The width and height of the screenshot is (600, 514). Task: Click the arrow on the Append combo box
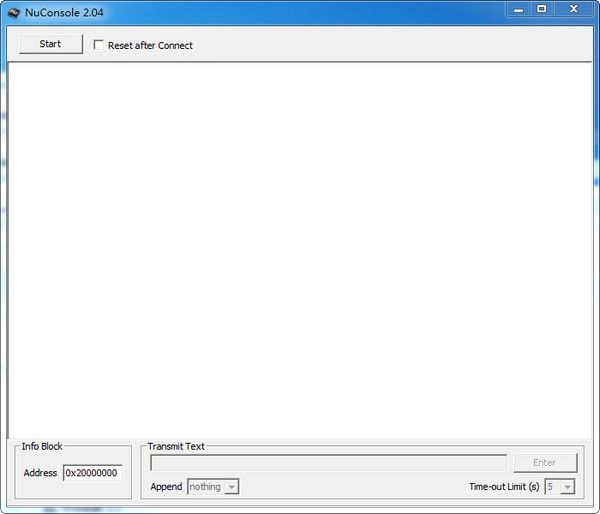click(x=231, y=487)
